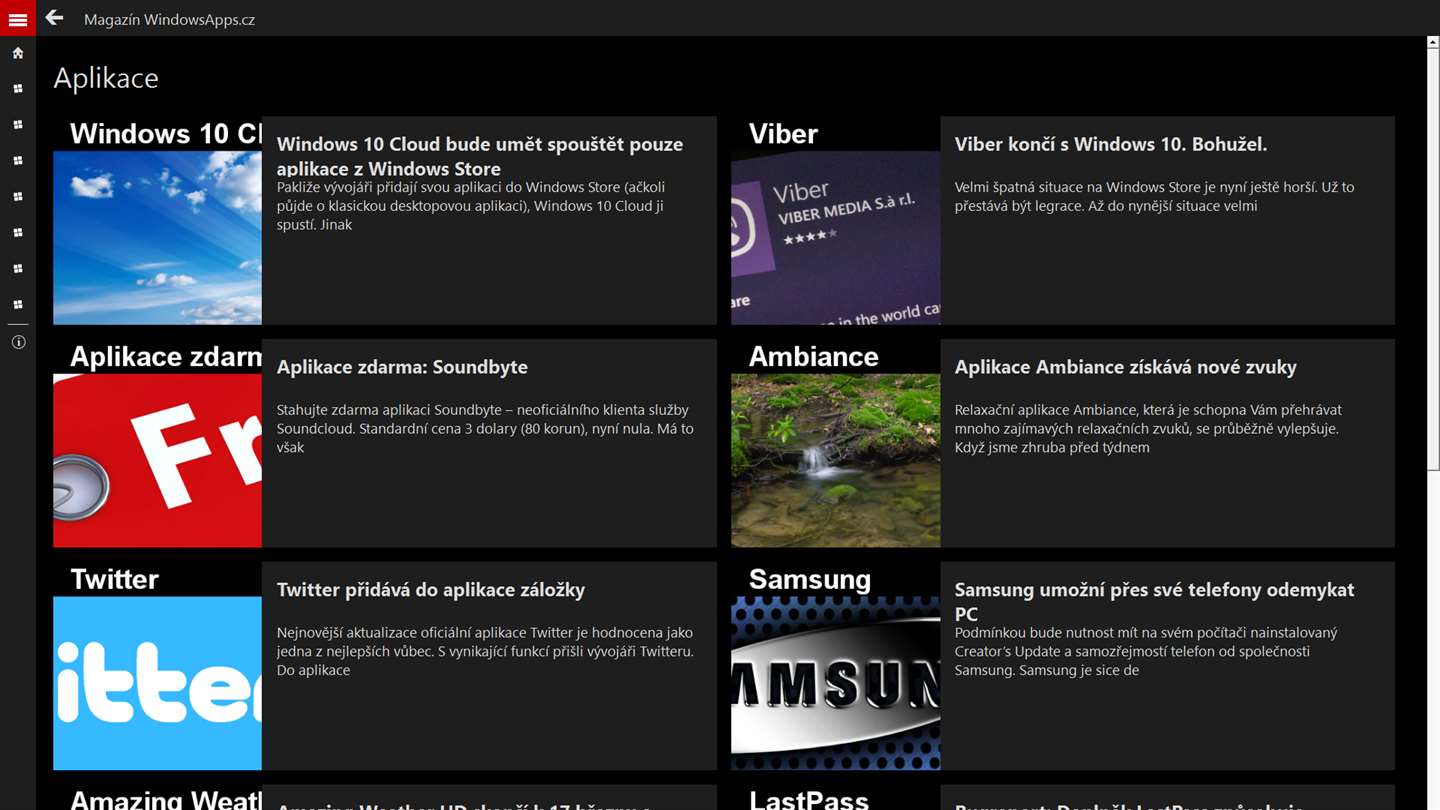Select the 'Velmi špatná situace na Windows Store' excerpt
This screenshot has height=810, width=1440.
coord(1154,196)
